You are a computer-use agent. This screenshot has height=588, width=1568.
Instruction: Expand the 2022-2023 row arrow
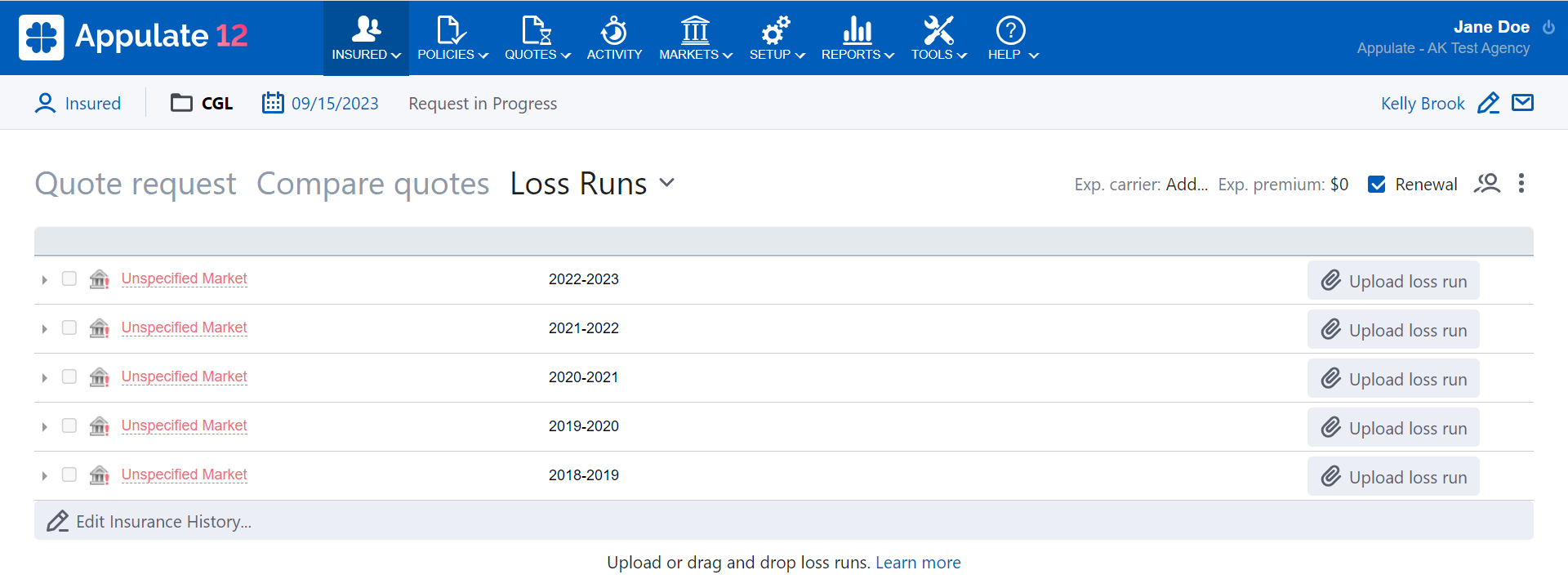(x=44, y=280)
